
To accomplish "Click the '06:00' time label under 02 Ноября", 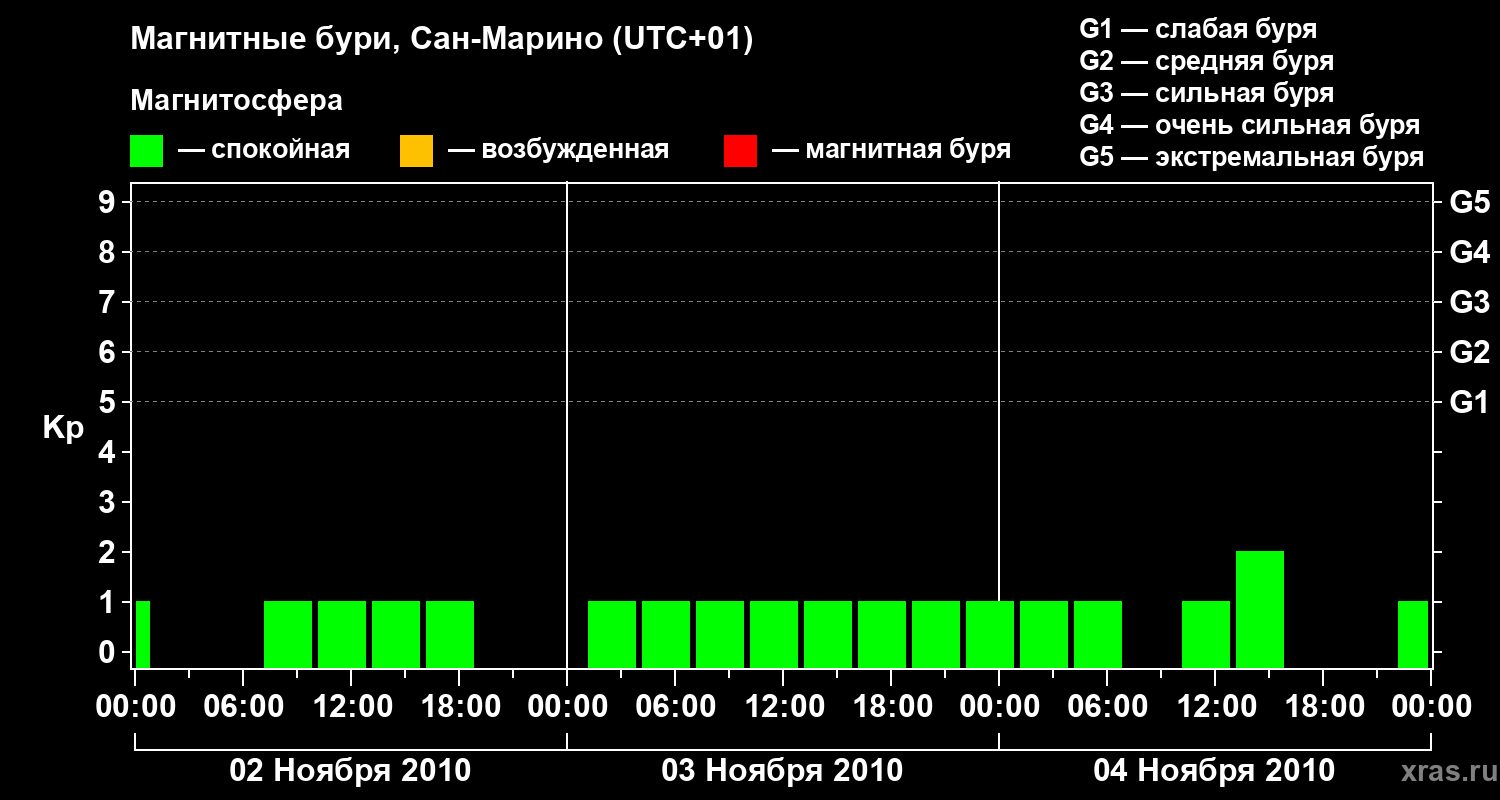I will coord(242,707).
